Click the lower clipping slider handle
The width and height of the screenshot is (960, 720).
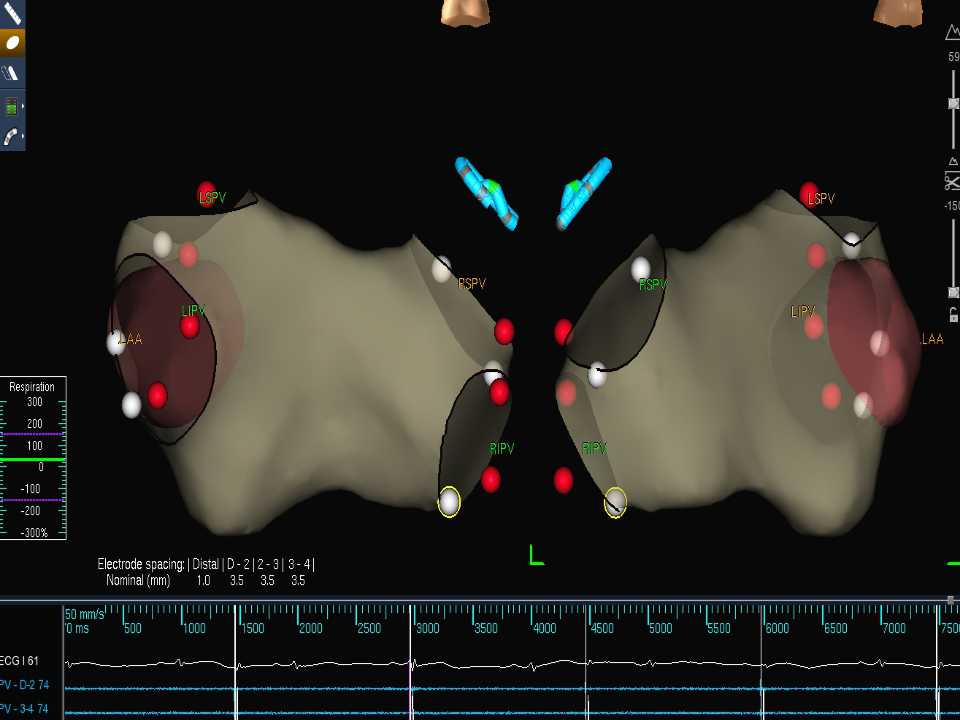[x=953, y=292]
